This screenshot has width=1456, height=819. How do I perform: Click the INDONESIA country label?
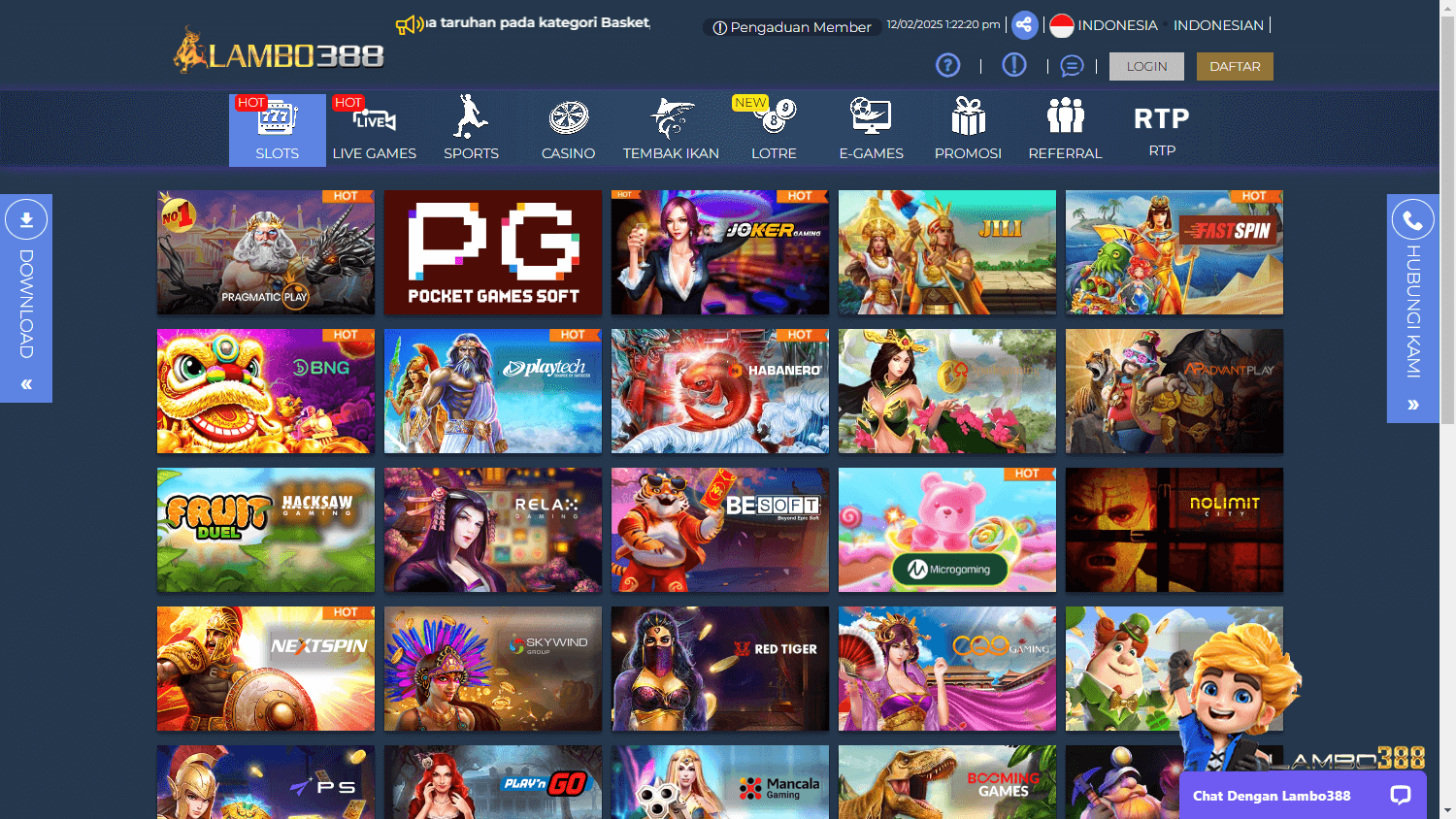pyautogui.click(x=1117, y=25)
